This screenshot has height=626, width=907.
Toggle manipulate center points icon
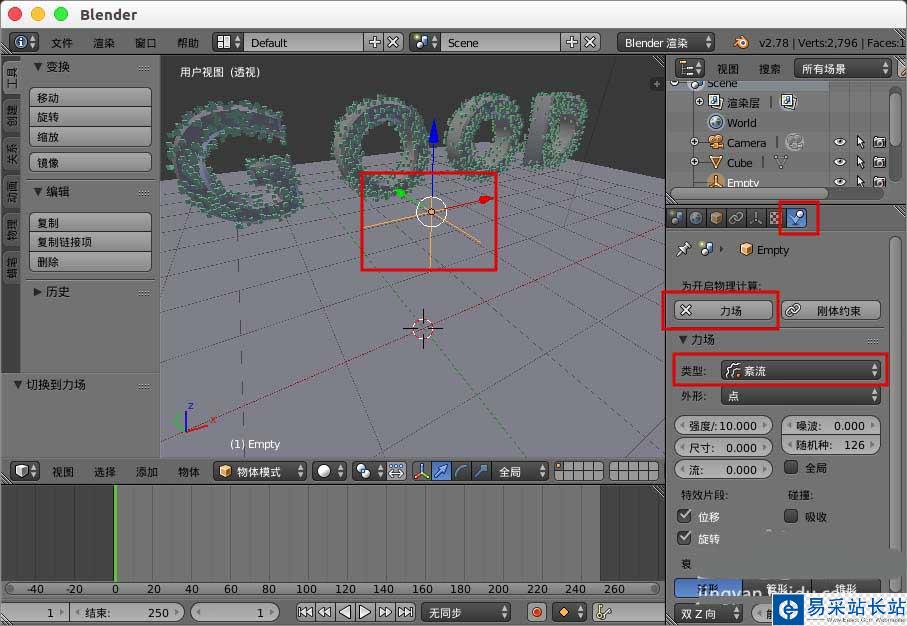click(396, 472)
